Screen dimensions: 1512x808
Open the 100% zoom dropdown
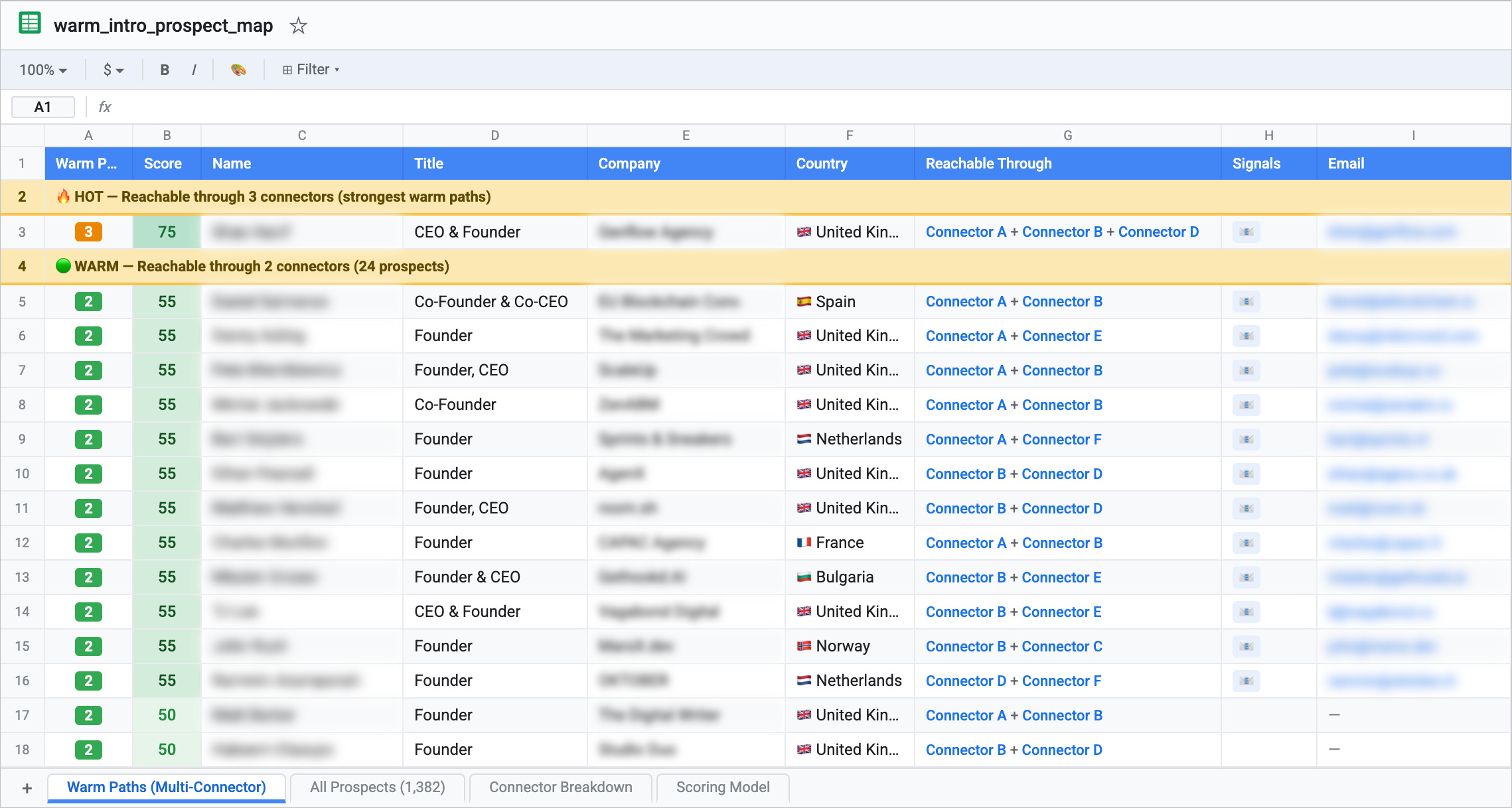(x=43, y=70)
